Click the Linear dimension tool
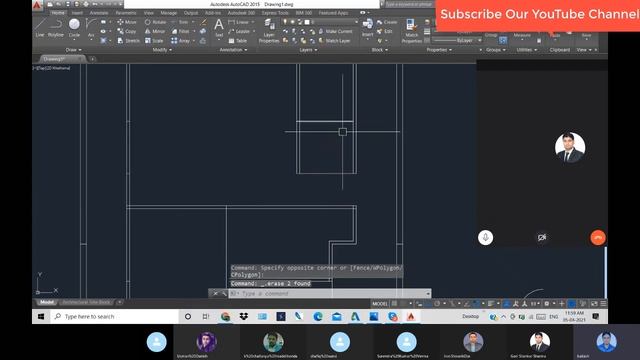The image size is (640, 360). (239, 22)
